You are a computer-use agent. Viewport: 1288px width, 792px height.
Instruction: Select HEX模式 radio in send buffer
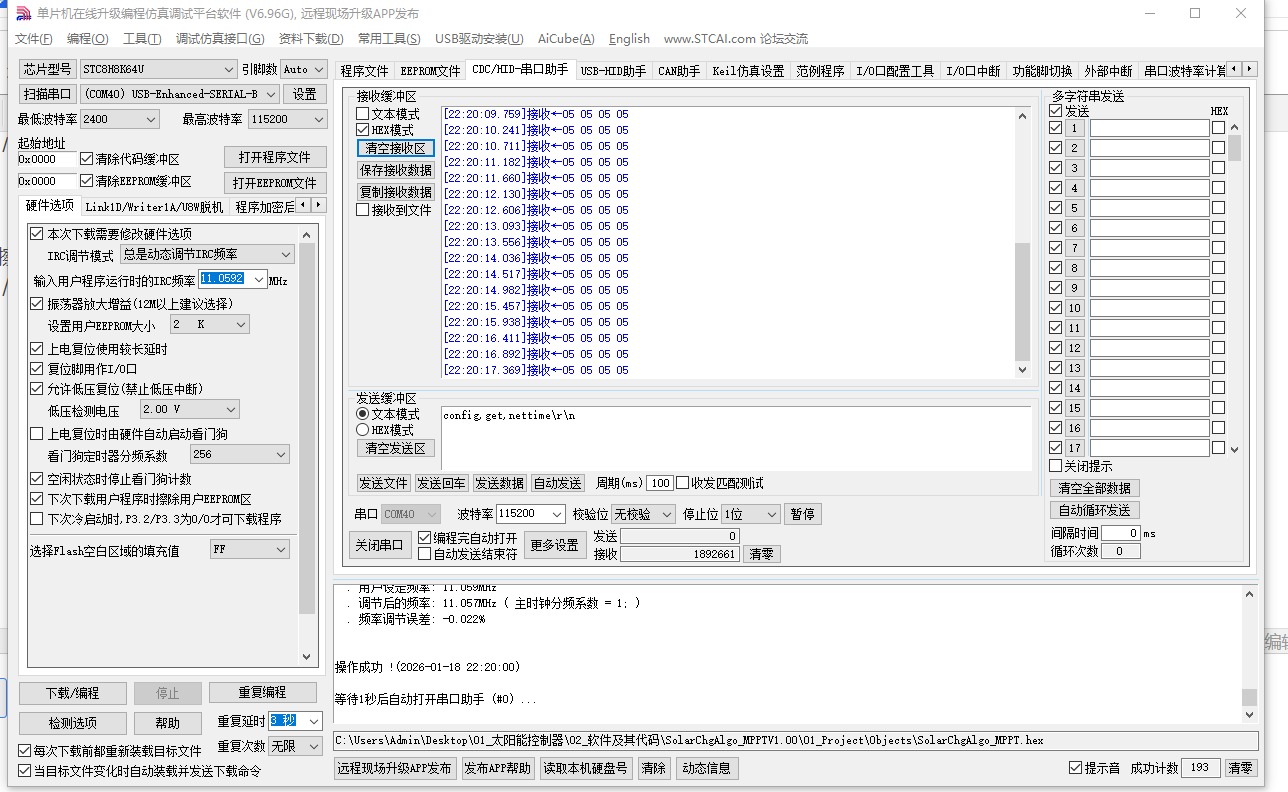(363, 430)
